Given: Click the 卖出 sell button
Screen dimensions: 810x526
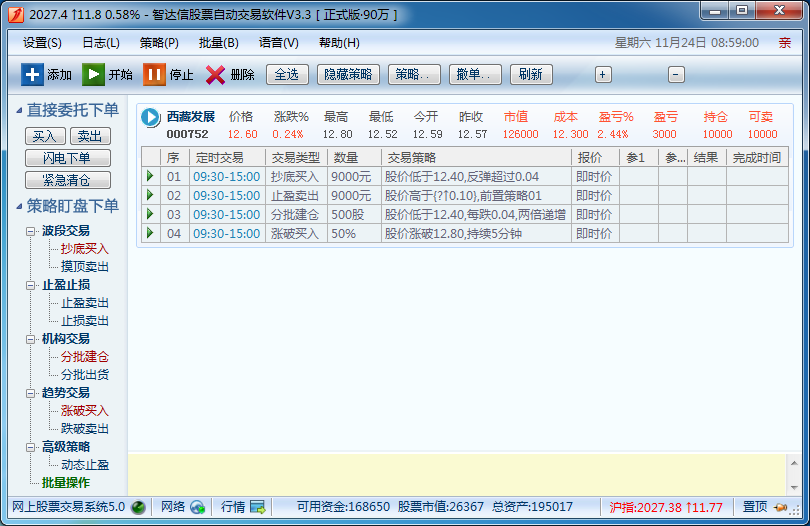Looking at the screenshot, I should pos(90,136).
